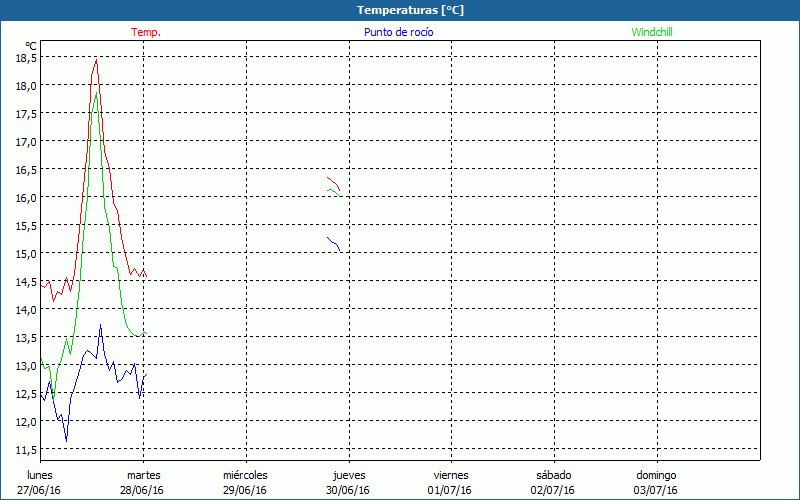The width and height of the screenshot is (800, 500).
Task: Click the 13,5 y-axis value
Action: pos(26,338)
